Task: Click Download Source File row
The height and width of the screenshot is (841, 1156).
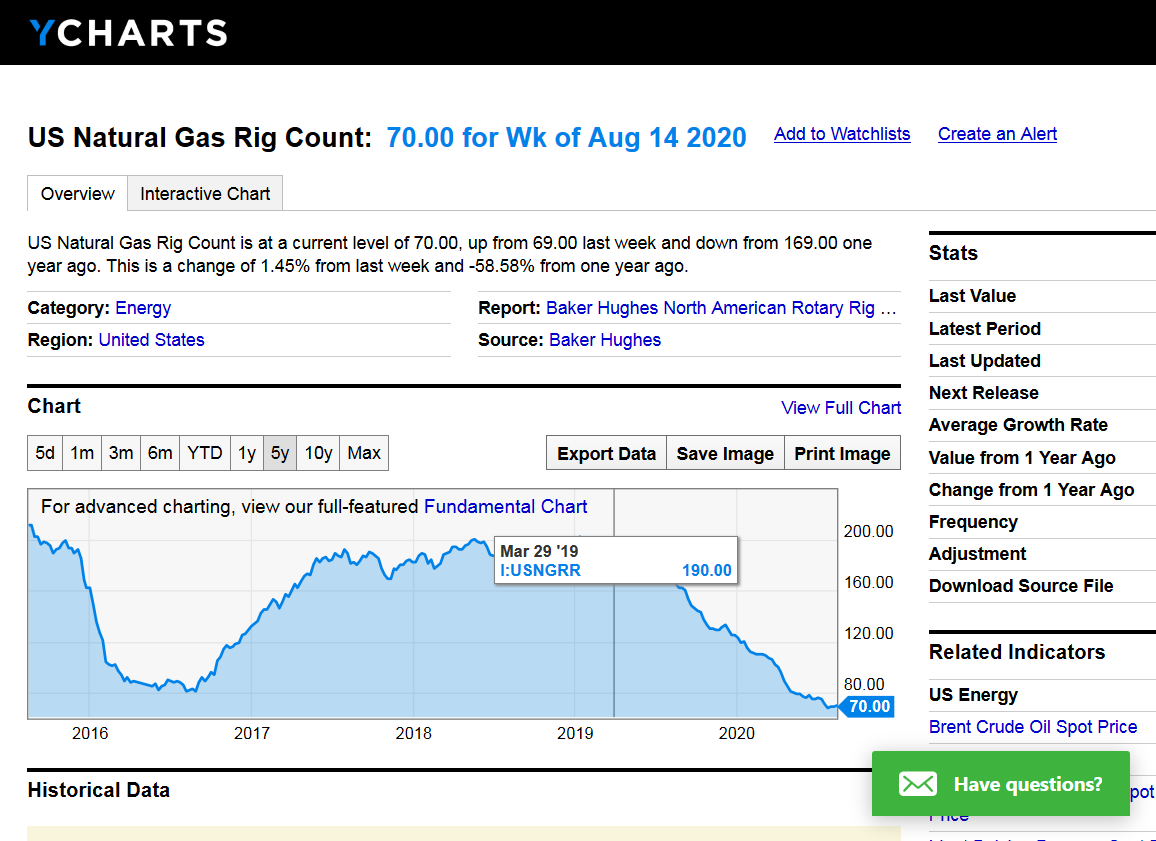Action: point(1042,586)
